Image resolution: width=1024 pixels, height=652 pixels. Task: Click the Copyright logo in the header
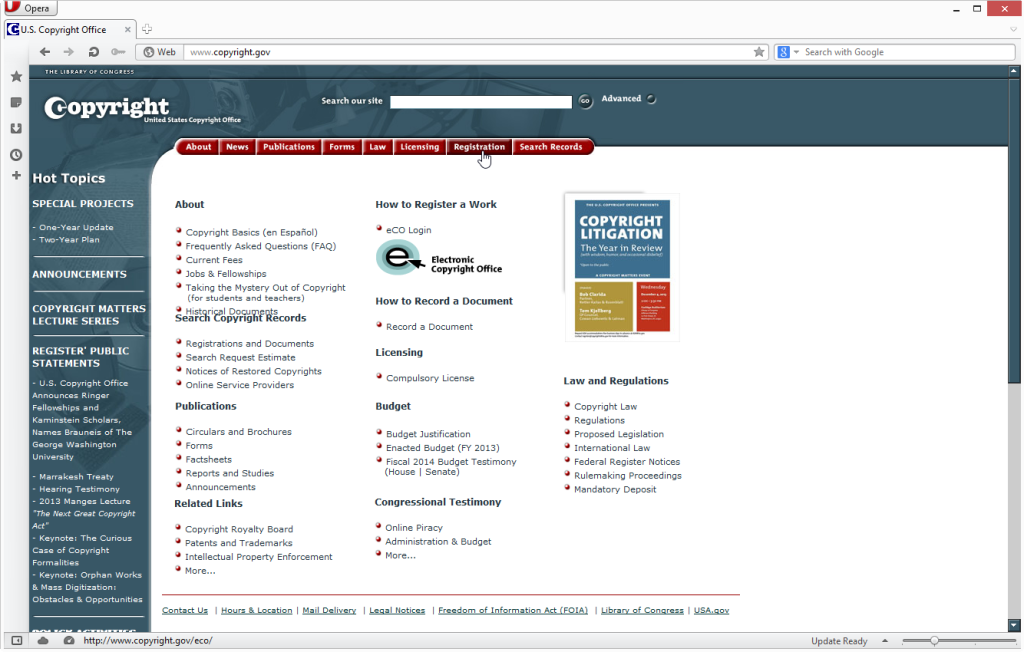pos(106,108)
